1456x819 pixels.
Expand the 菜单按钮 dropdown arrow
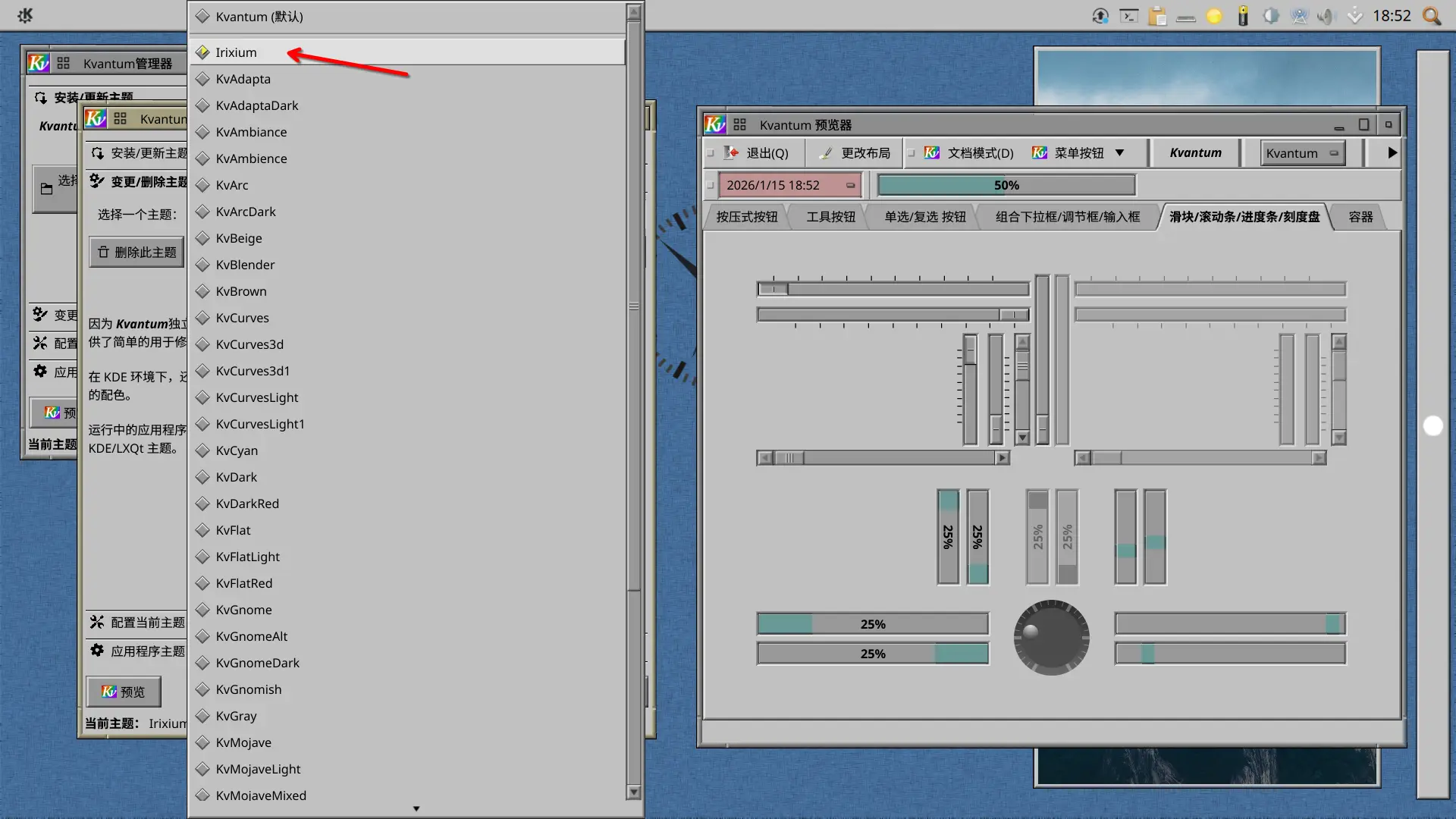(1119, 152)
